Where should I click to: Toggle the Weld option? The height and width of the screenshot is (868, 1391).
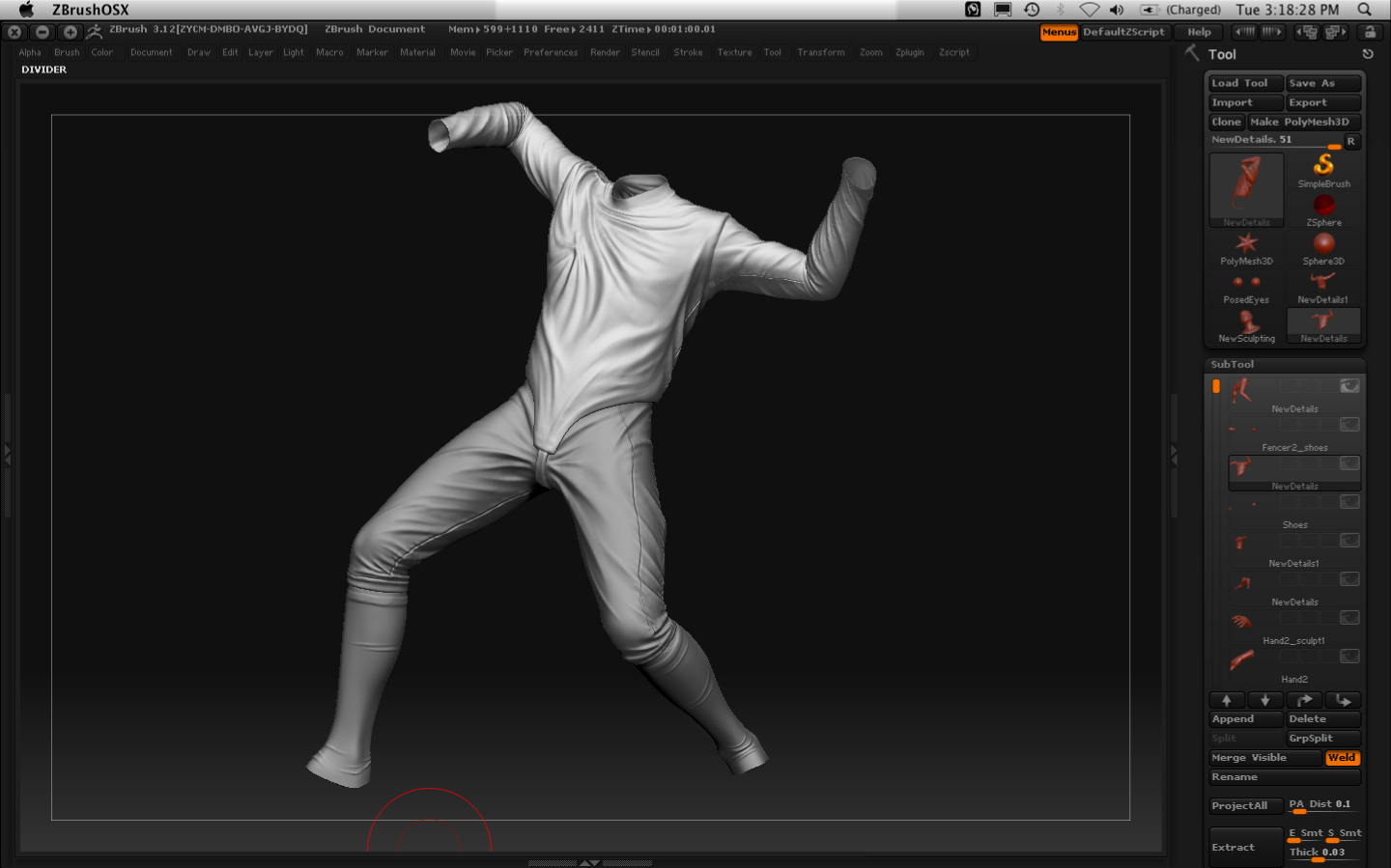tap(1342, 758)
